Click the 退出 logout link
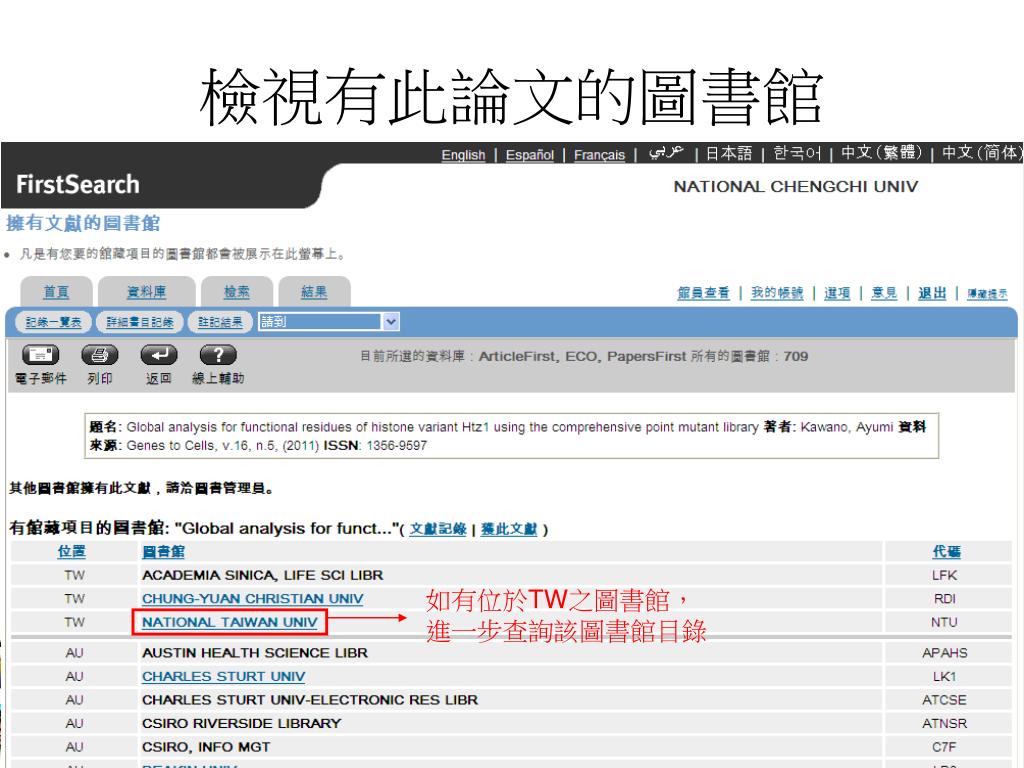Viewport: 1024px width, 768px height. pyautogui.click(x=932, y=293)
